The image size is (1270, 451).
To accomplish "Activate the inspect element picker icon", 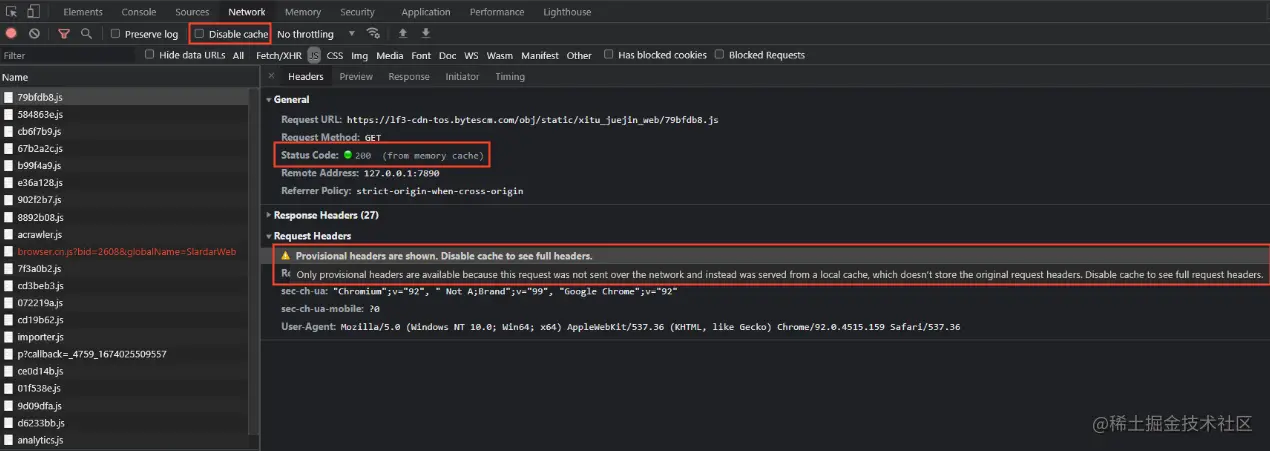I will pos(12,12).
